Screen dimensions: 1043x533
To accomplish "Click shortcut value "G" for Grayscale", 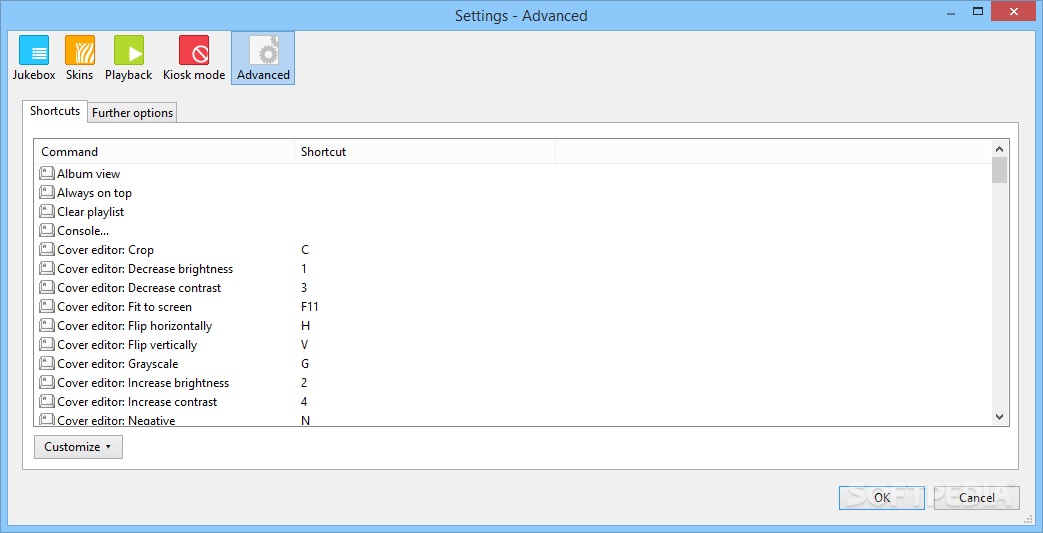I will click(x=305, y=364).
